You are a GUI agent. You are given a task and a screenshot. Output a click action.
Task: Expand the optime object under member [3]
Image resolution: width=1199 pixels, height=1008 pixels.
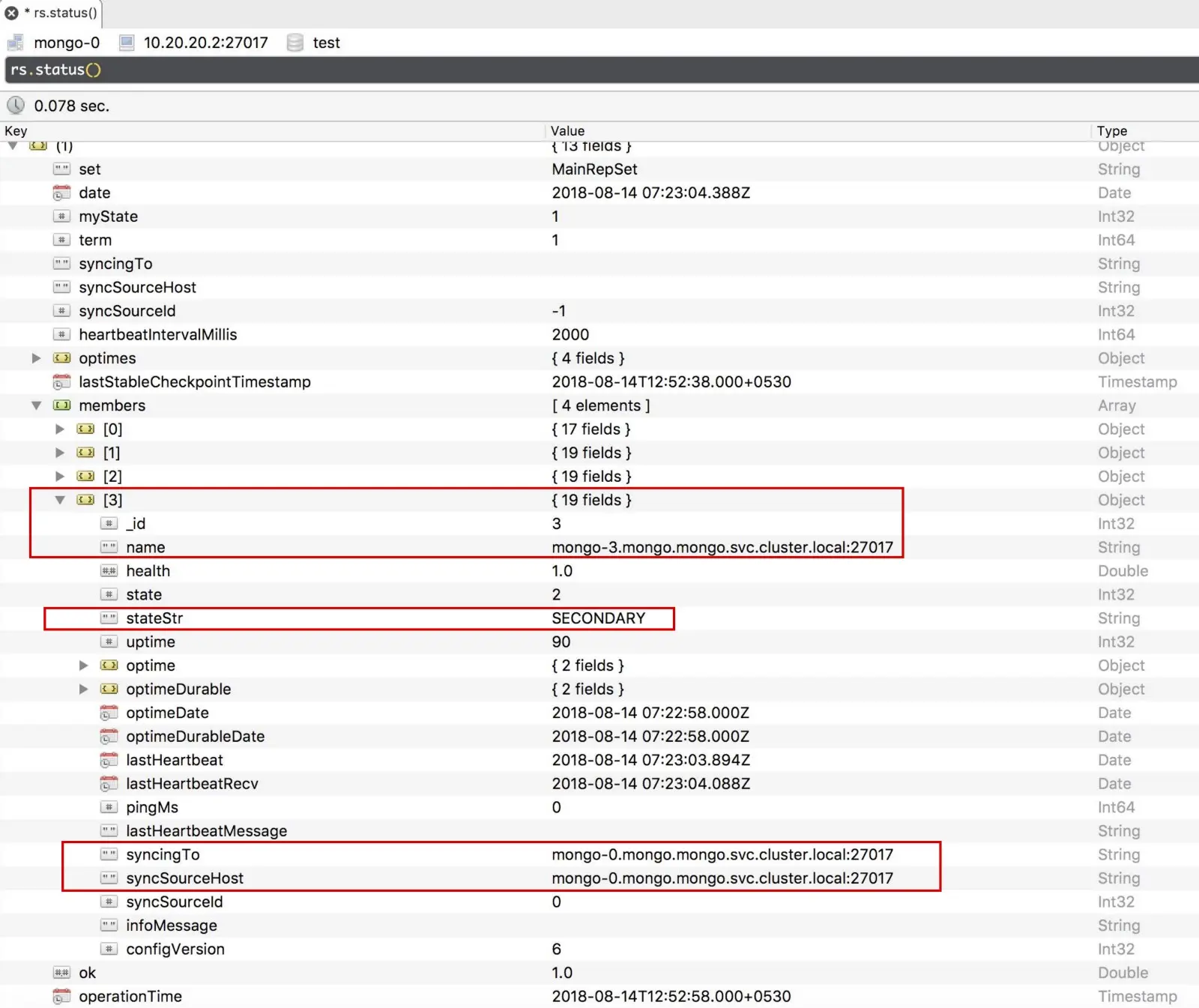84,666
